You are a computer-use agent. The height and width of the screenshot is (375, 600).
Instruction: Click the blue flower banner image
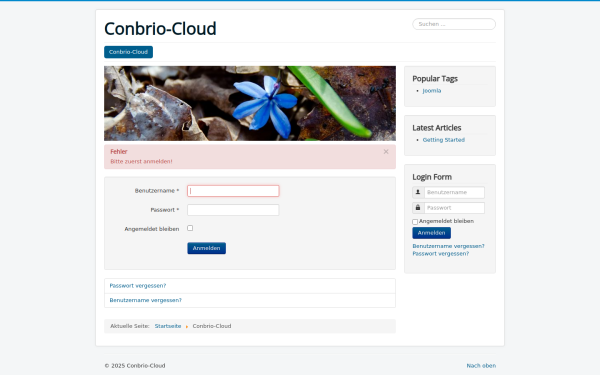250,103
